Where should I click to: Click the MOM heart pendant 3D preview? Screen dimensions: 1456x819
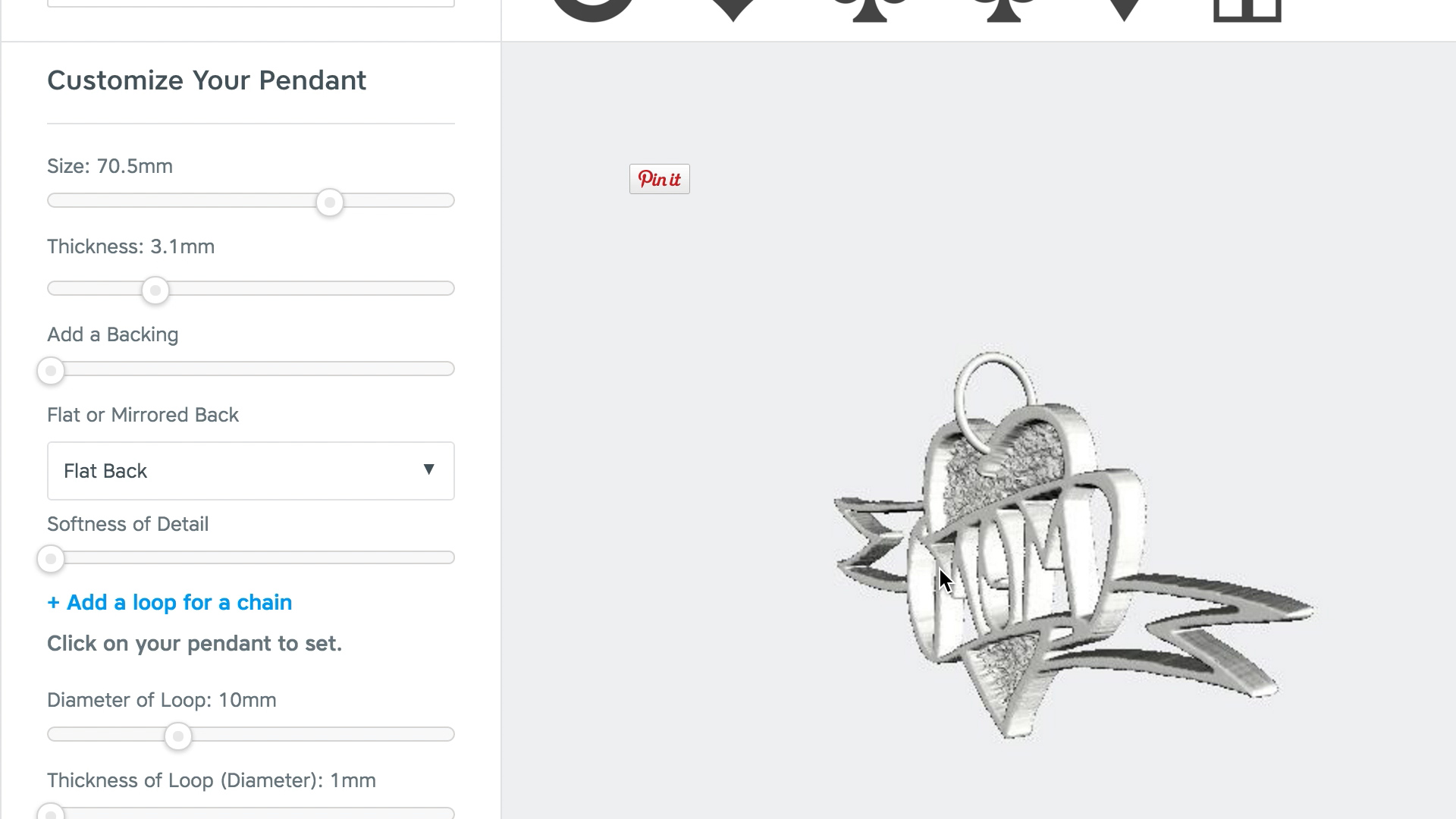point(1073,544)
